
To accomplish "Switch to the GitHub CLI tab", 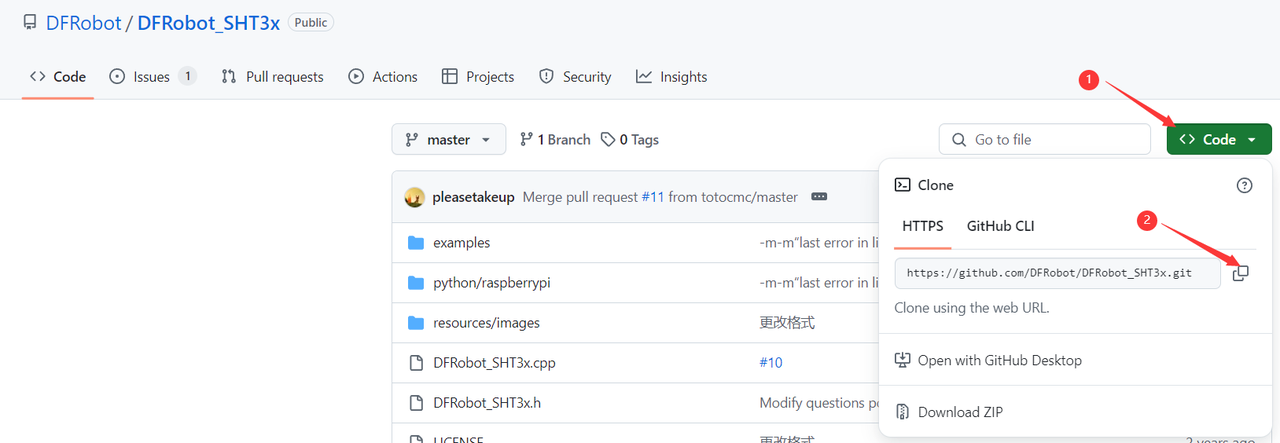I will [1000, 226].
